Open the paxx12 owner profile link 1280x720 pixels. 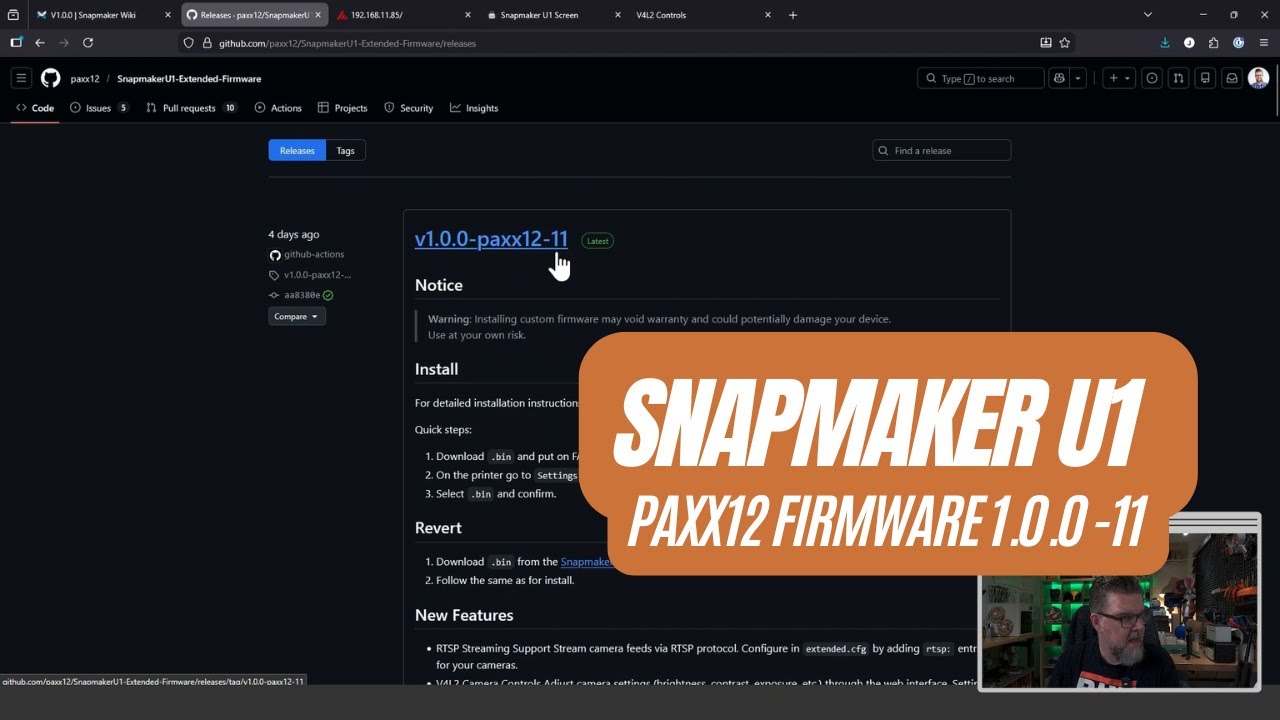coord(85,79)
